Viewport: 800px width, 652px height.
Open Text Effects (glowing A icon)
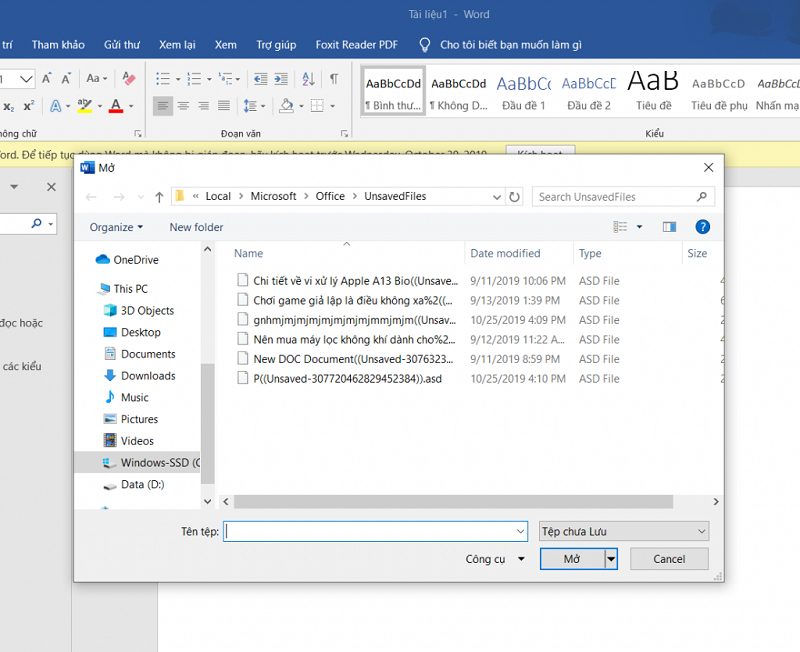coord(55,105)
